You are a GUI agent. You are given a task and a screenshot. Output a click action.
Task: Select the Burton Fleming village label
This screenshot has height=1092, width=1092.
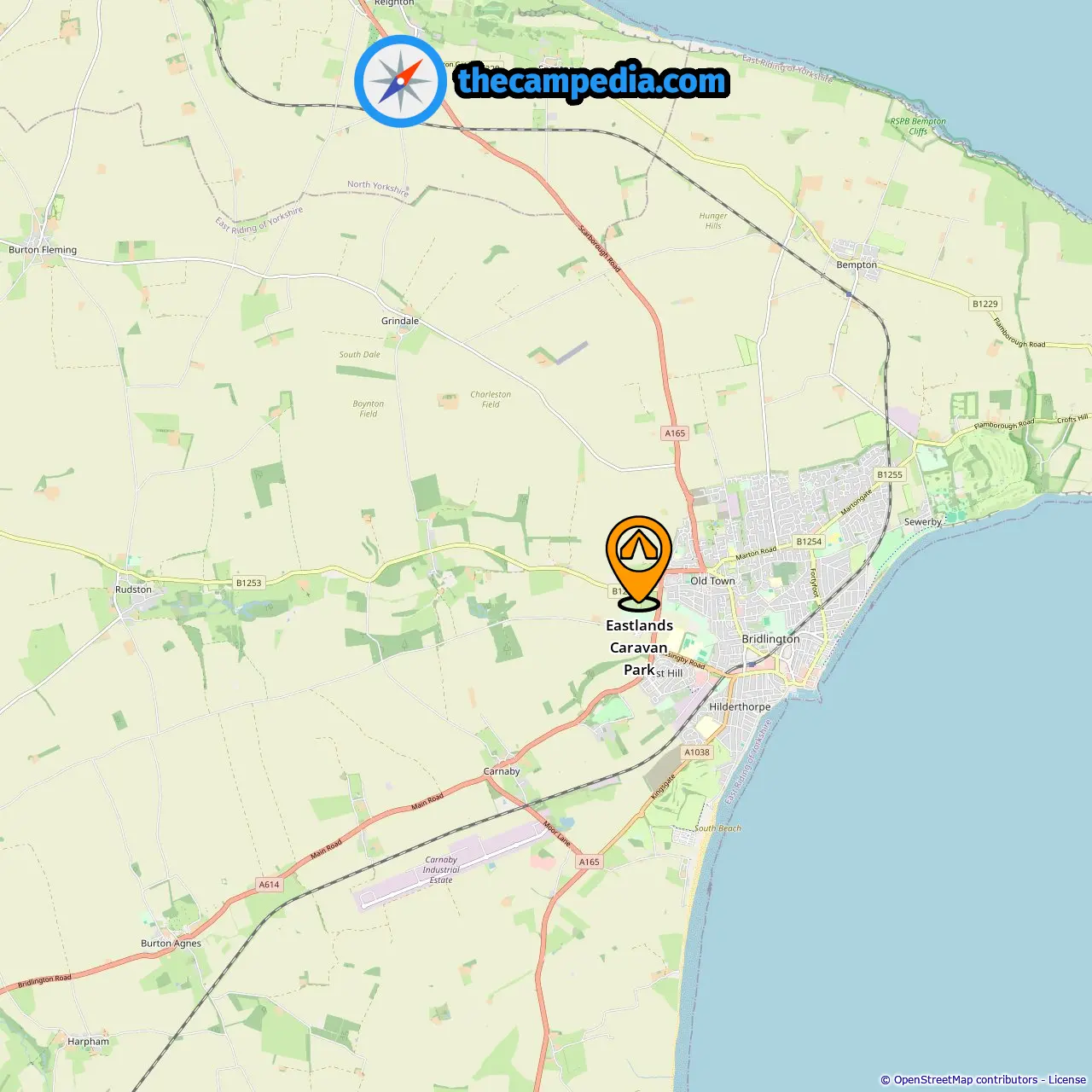(43, 250)
